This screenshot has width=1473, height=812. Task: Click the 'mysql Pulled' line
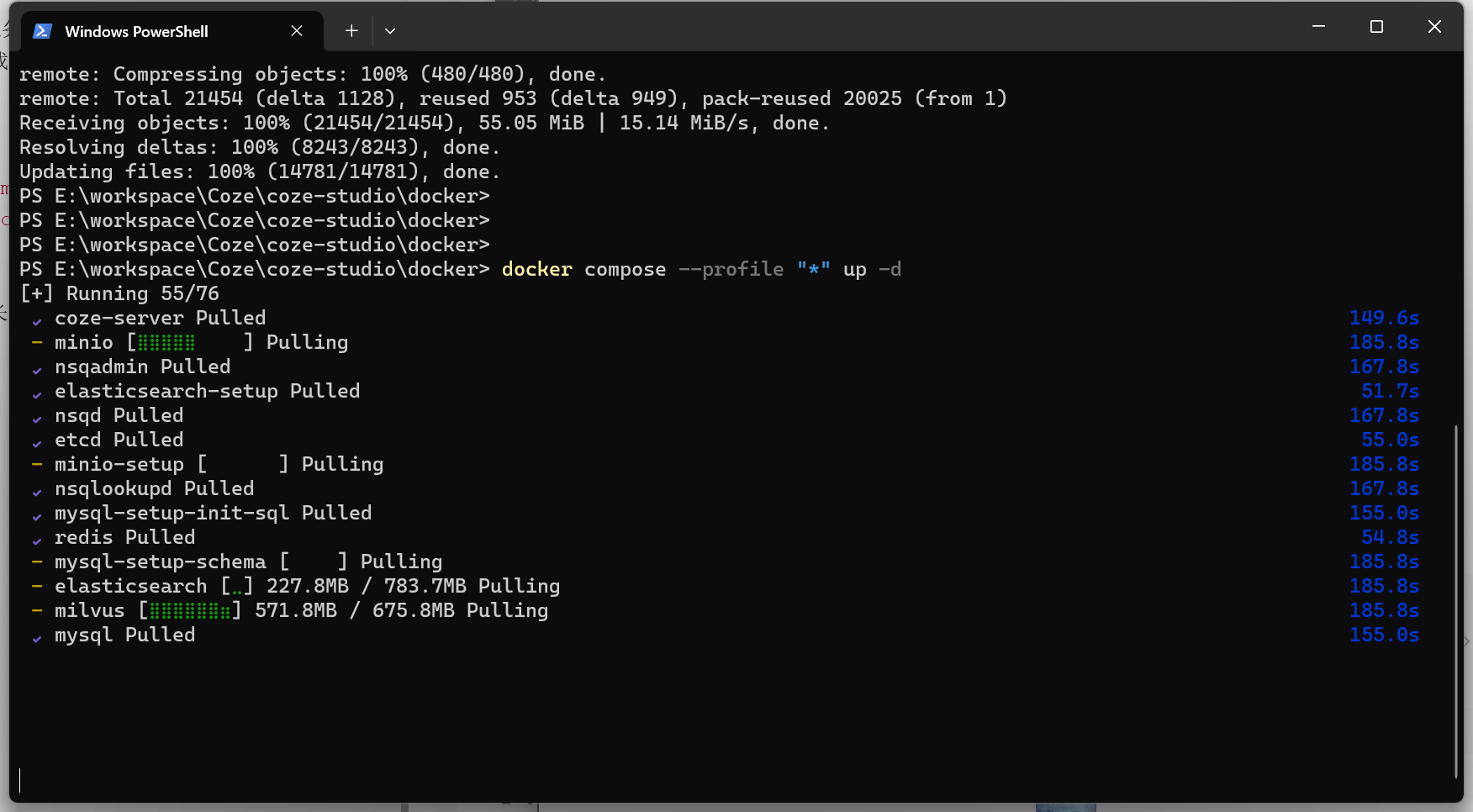[124, 635]
